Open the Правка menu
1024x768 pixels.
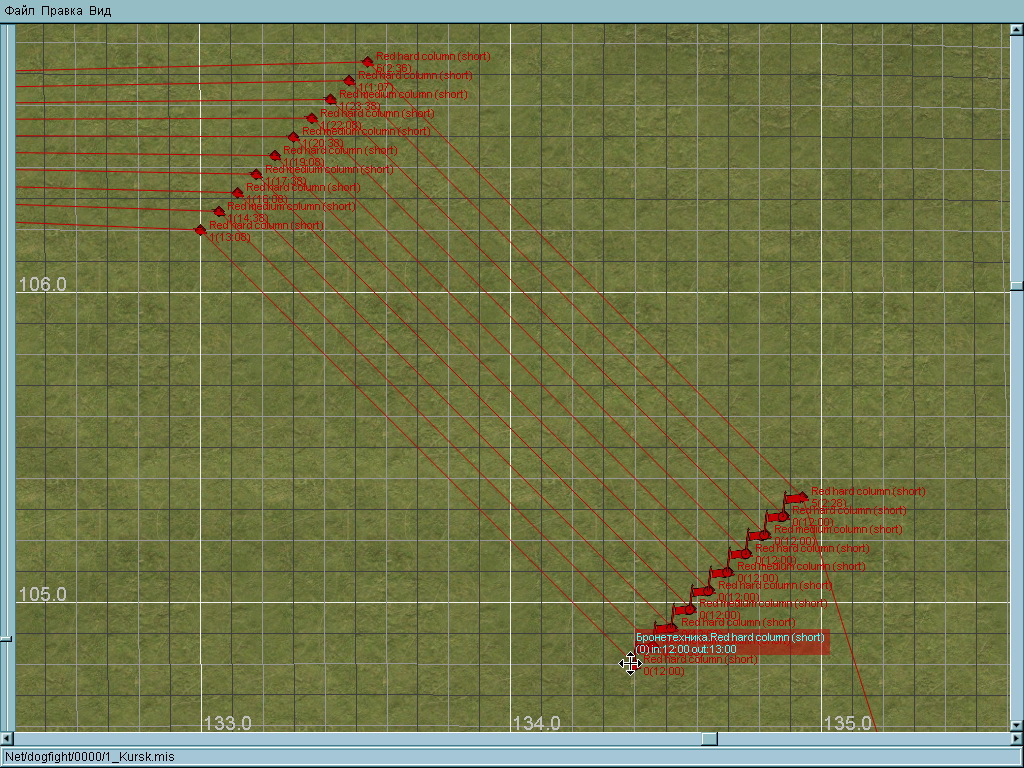pos(62,11)
